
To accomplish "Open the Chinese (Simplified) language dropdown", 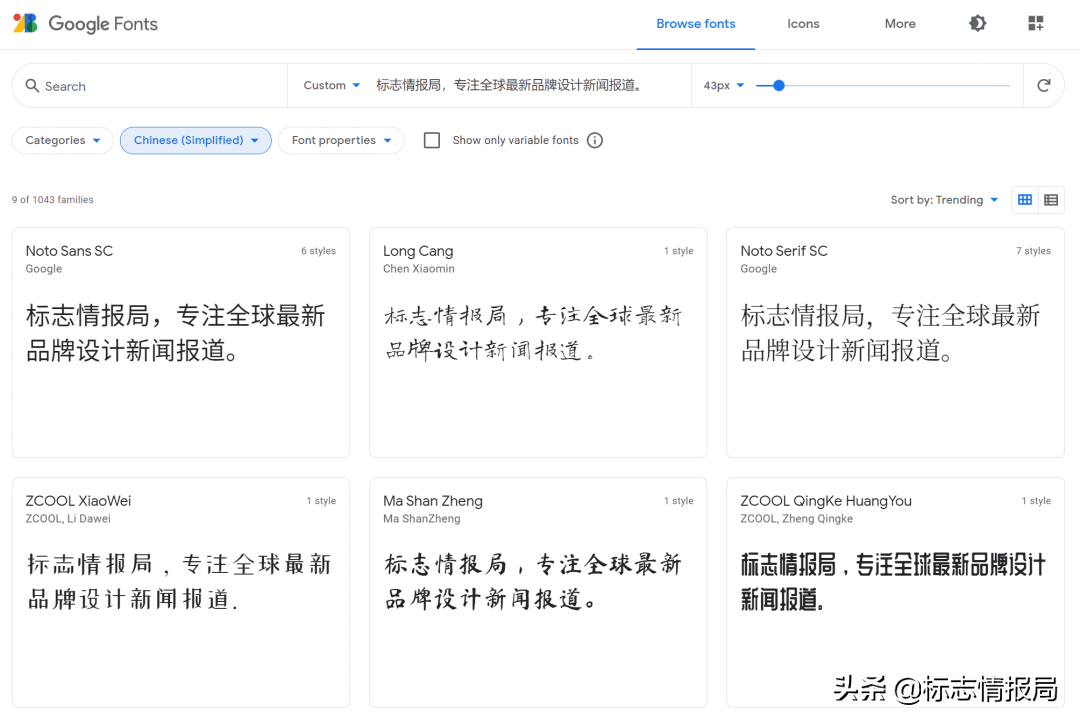I will 196,141.
